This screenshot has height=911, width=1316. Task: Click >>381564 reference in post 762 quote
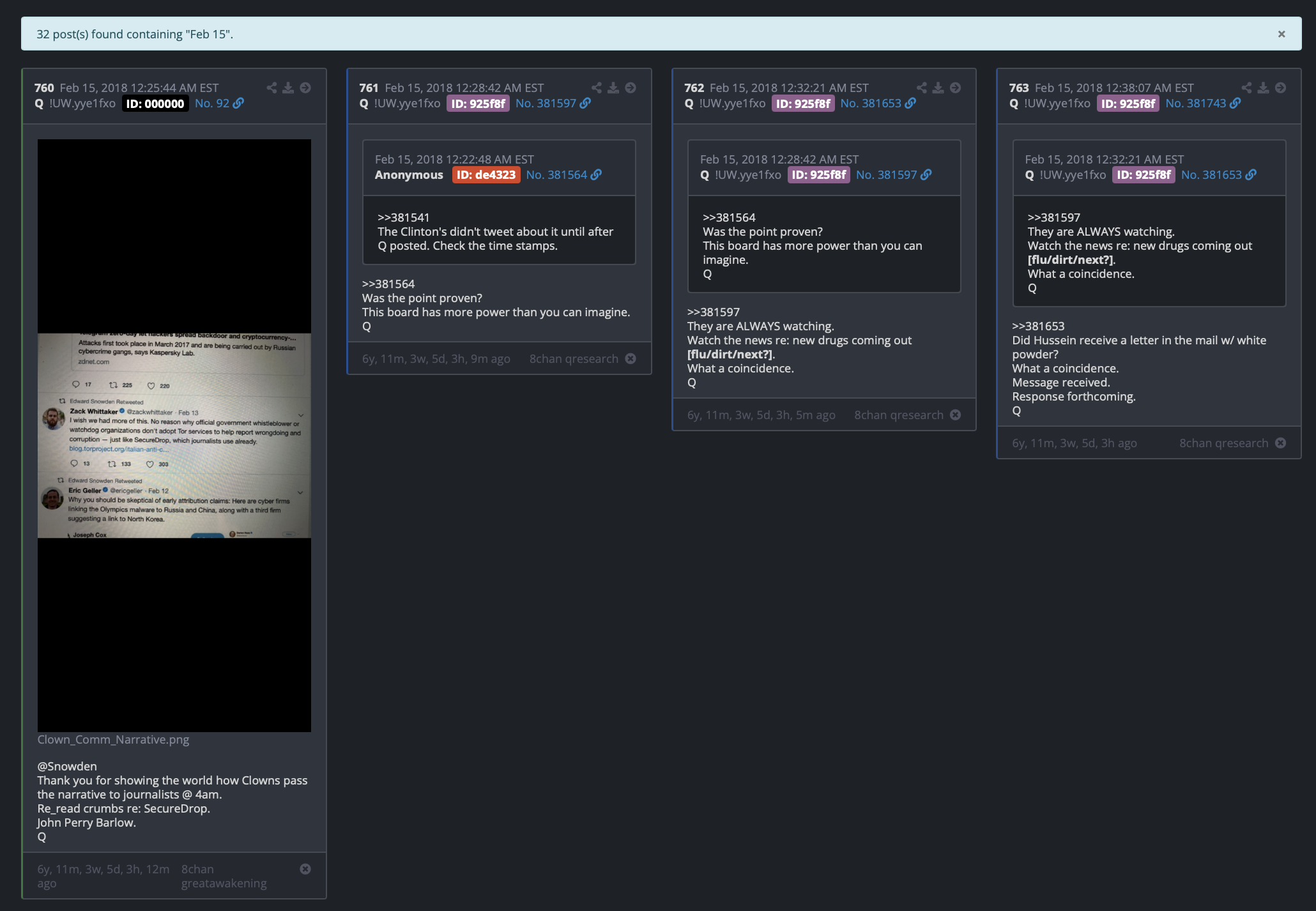pos(729,217)
